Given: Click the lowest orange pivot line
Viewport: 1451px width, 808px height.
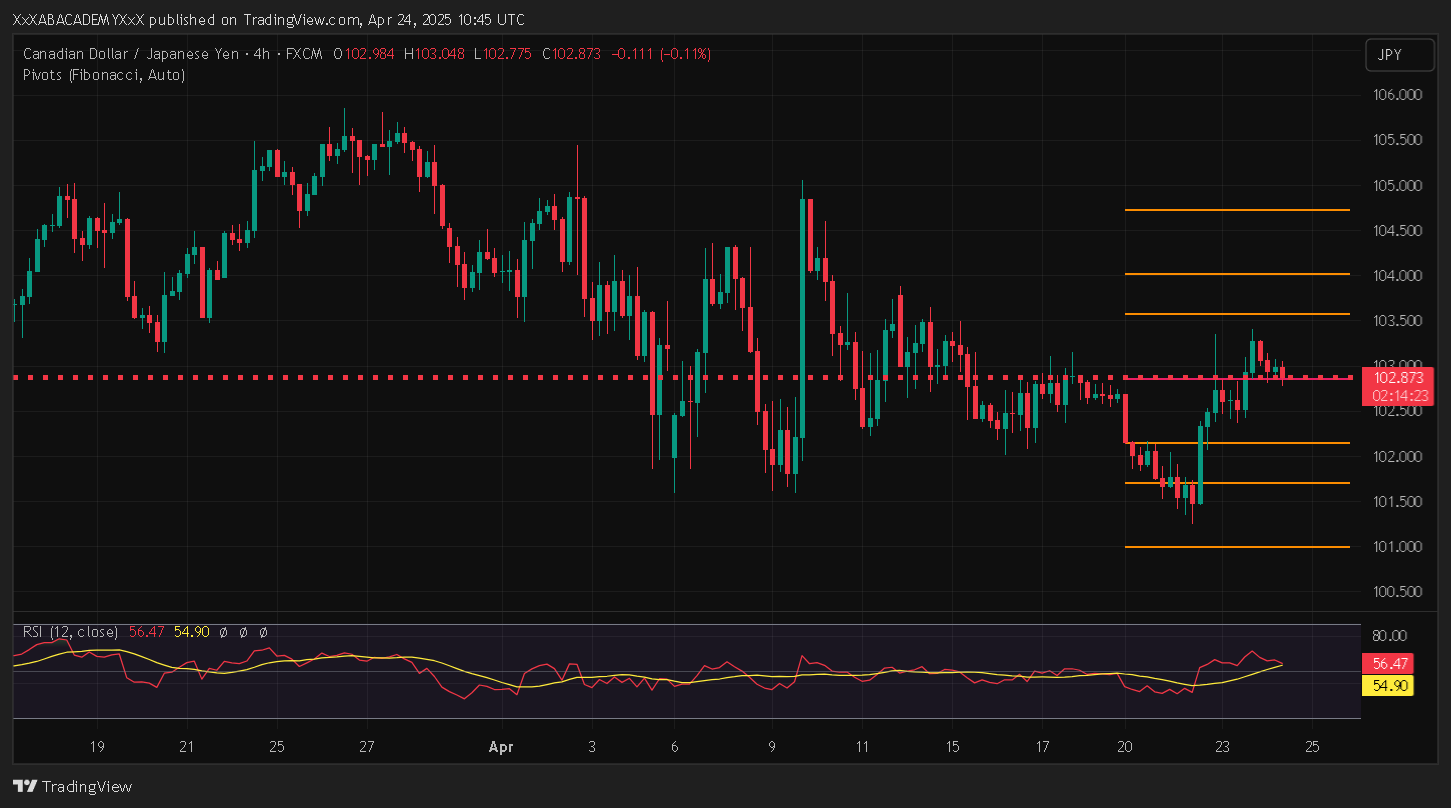Looking at the screenshot, I should coord(1237,547).
